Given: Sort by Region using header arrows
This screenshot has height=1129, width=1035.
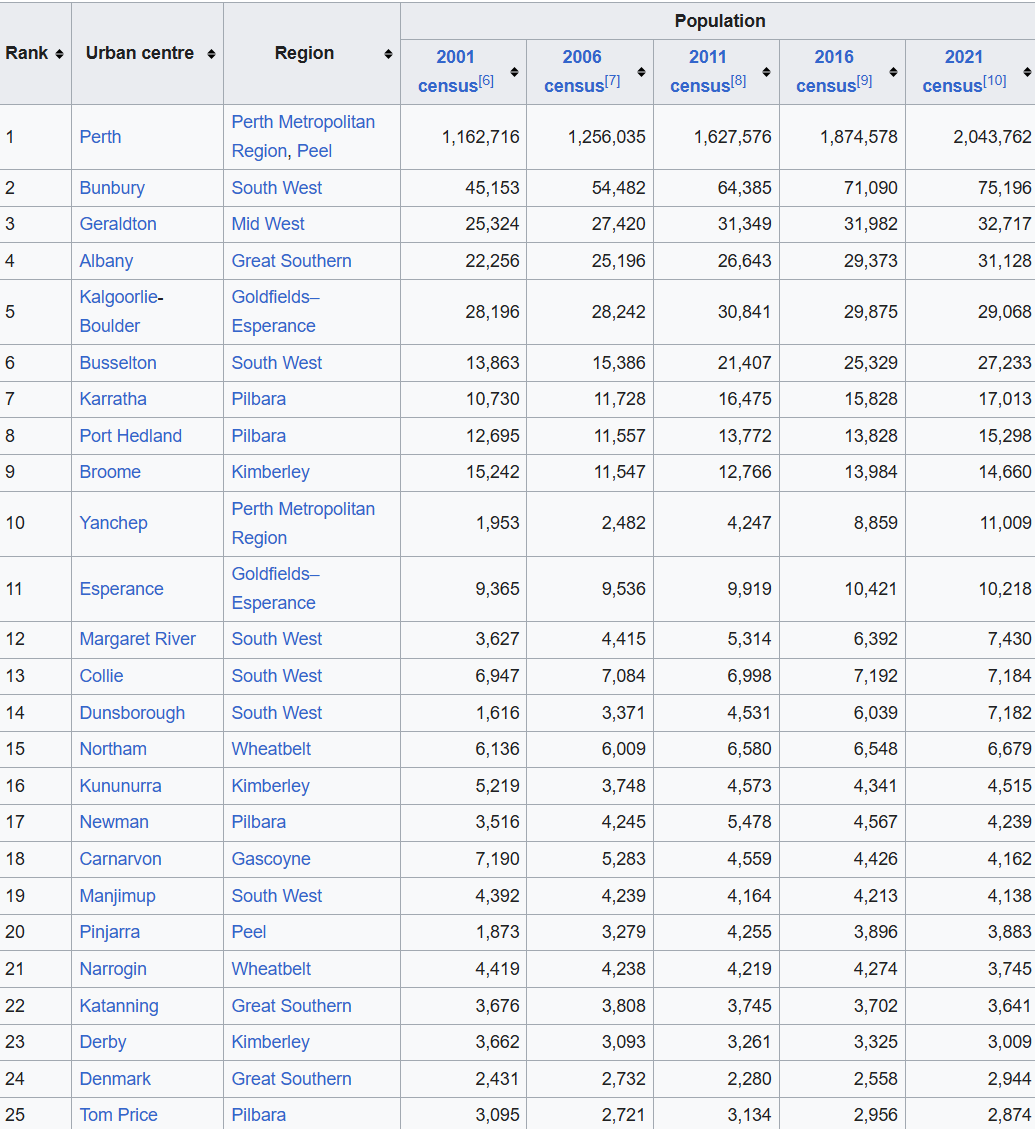Looking at the screenshot, I should [388, 54].
